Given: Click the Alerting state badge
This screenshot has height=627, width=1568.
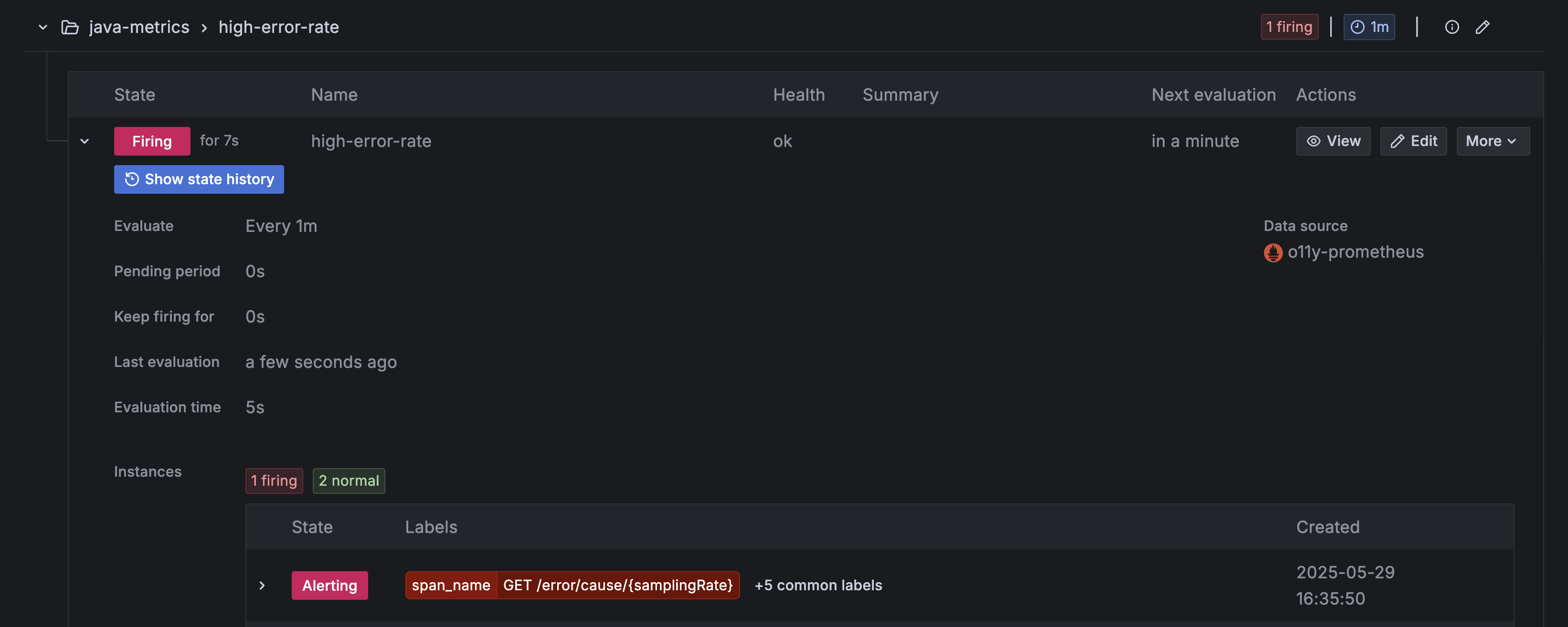Looking at the screenshot, I should (x=330, y=585).
